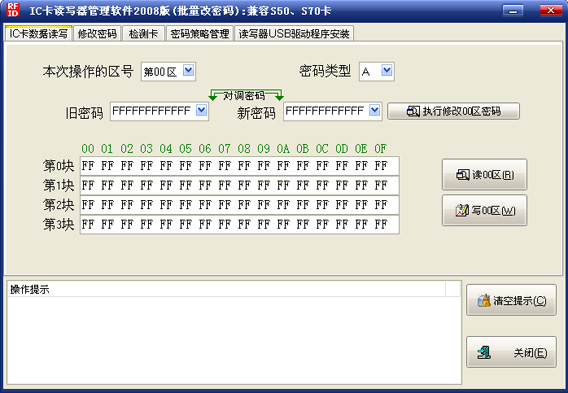Click the write icon on 写00区 button
This screenshot has height=393, width=568.
(x=462, y=210)
